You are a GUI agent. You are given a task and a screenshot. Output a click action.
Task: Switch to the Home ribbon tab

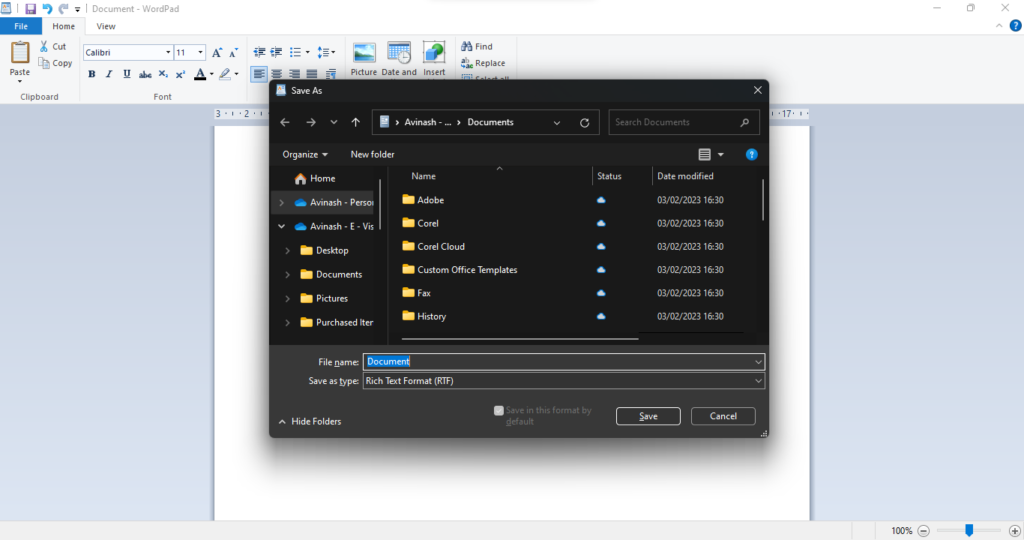click(63, 26)
